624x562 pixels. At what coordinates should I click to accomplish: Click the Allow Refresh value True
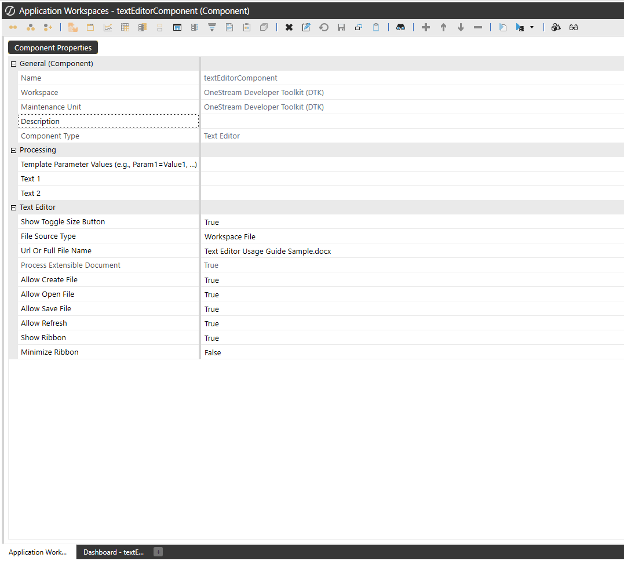coord(212,324)
